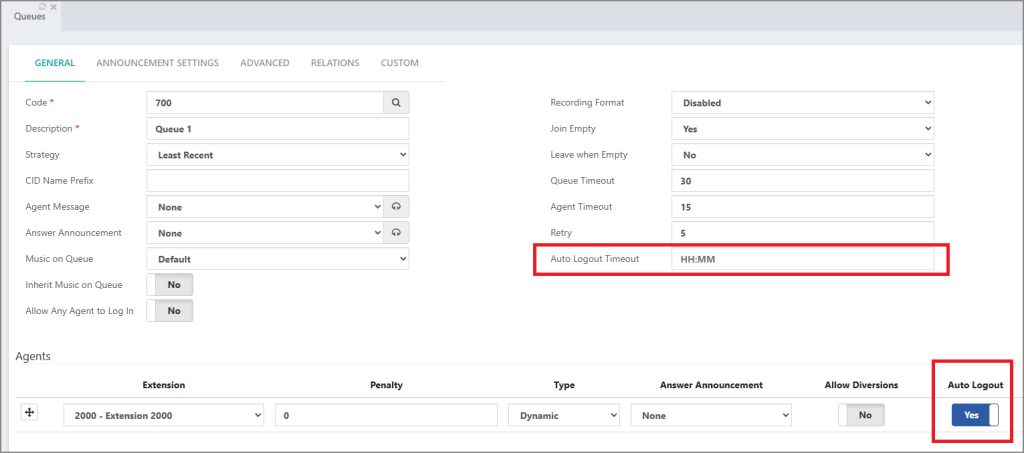Click the Answer Announcement headphone icon
Screen dimensions: 1024x453
click(396, 233)
